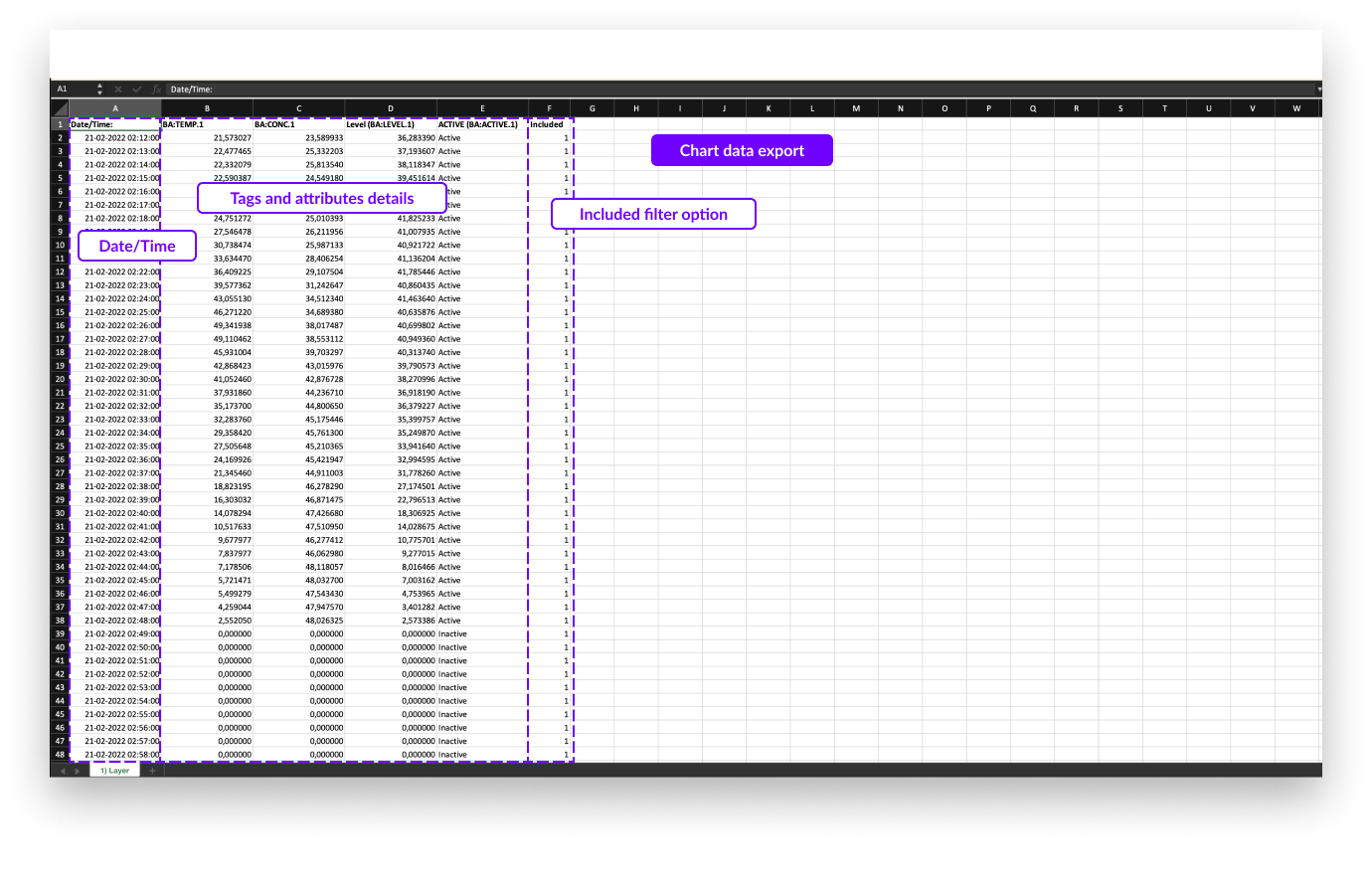
Task: Select row 38 containing the last Active entry
Action: pos(60,620)
